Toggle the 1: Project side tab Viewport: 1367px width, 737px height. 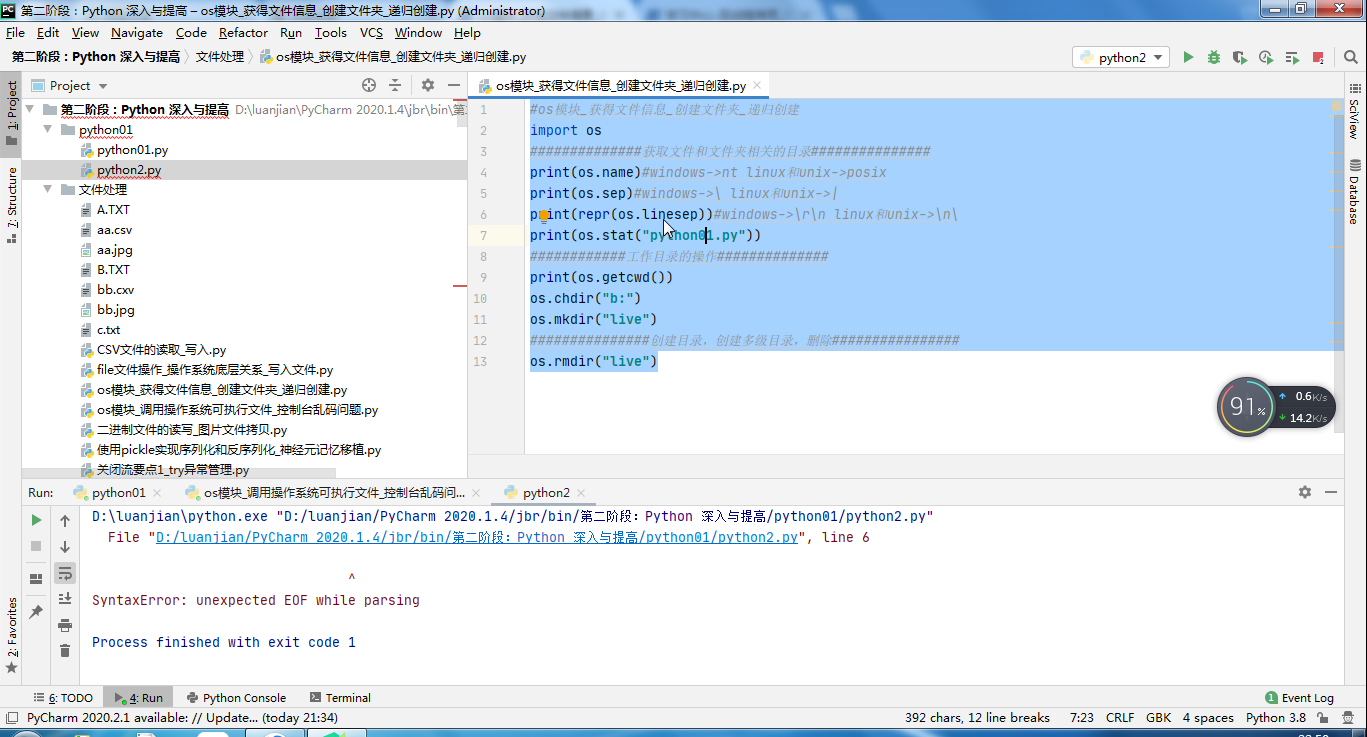coord(12,113)
